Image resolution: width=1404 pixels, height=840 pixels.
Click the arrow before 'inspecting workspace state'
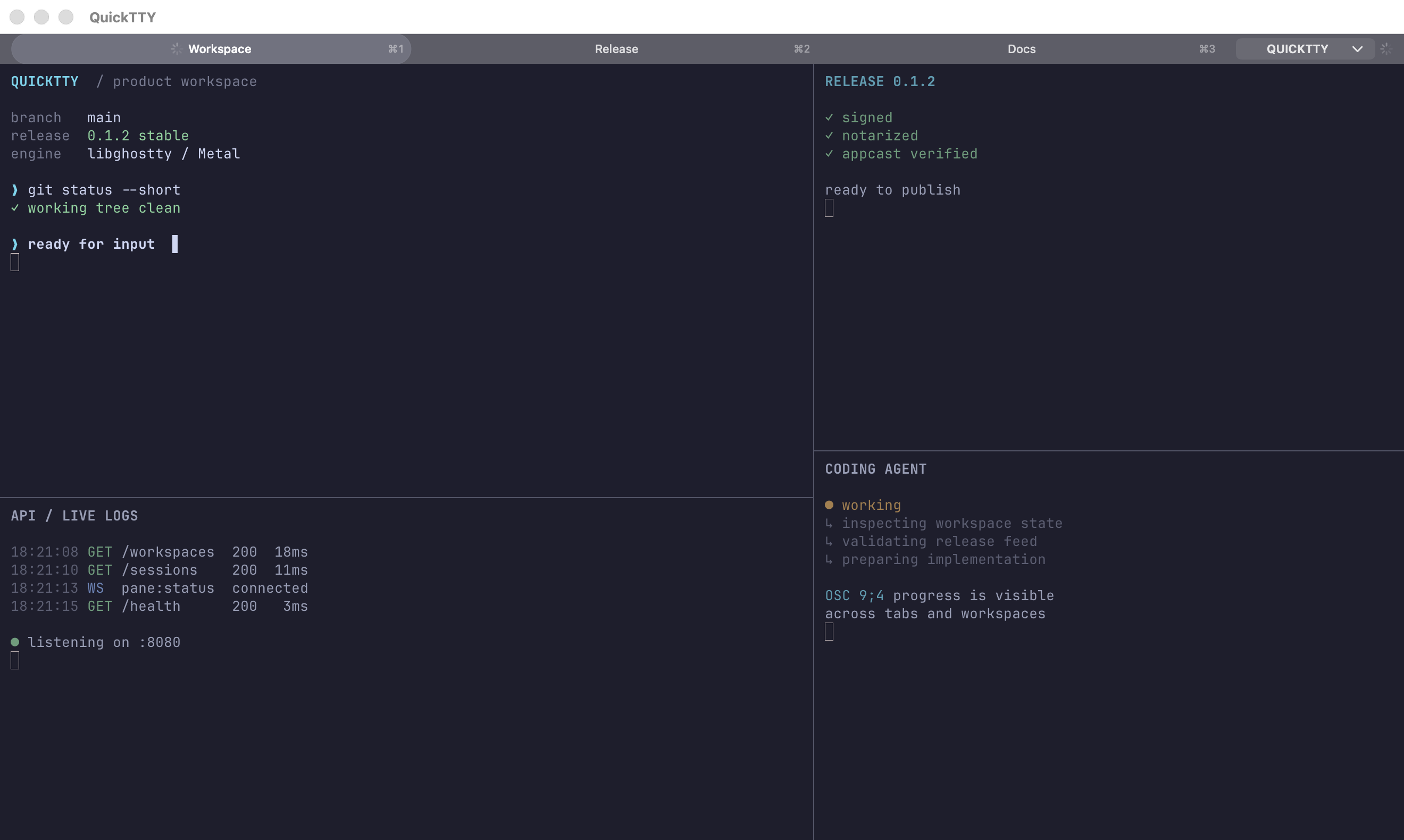tap(829, 523)
